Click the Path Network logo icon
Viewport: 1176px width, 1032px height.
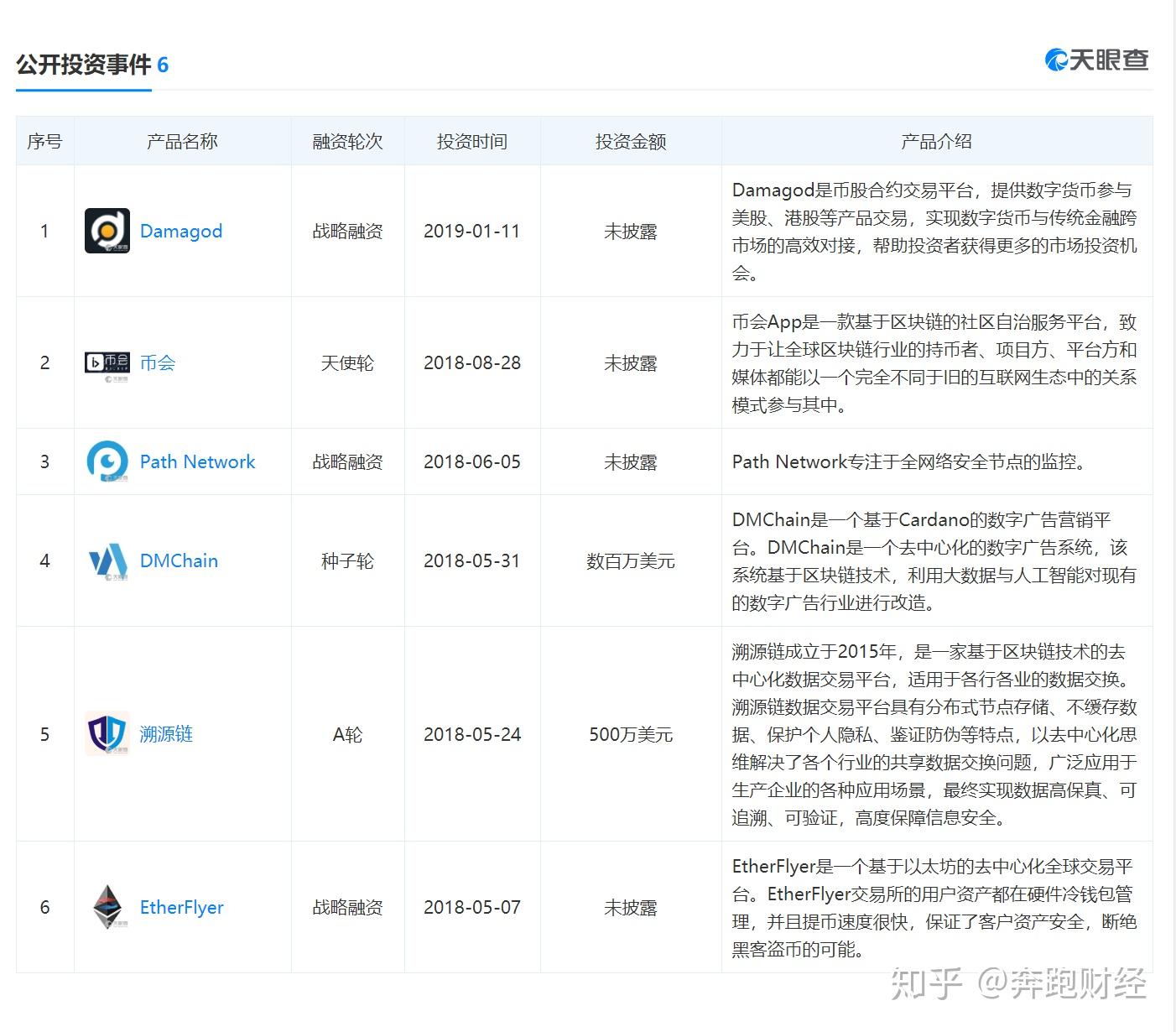pos(107,461)
